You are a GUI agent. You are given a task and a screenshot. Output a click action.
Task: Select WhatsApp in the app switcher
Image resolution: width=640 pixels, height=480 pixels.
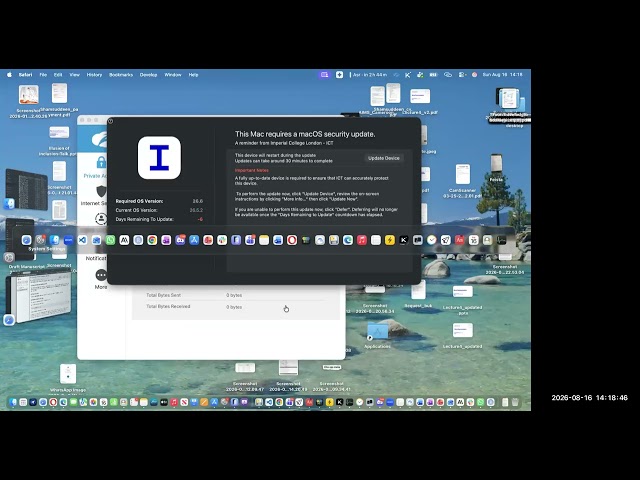(110, 240)
